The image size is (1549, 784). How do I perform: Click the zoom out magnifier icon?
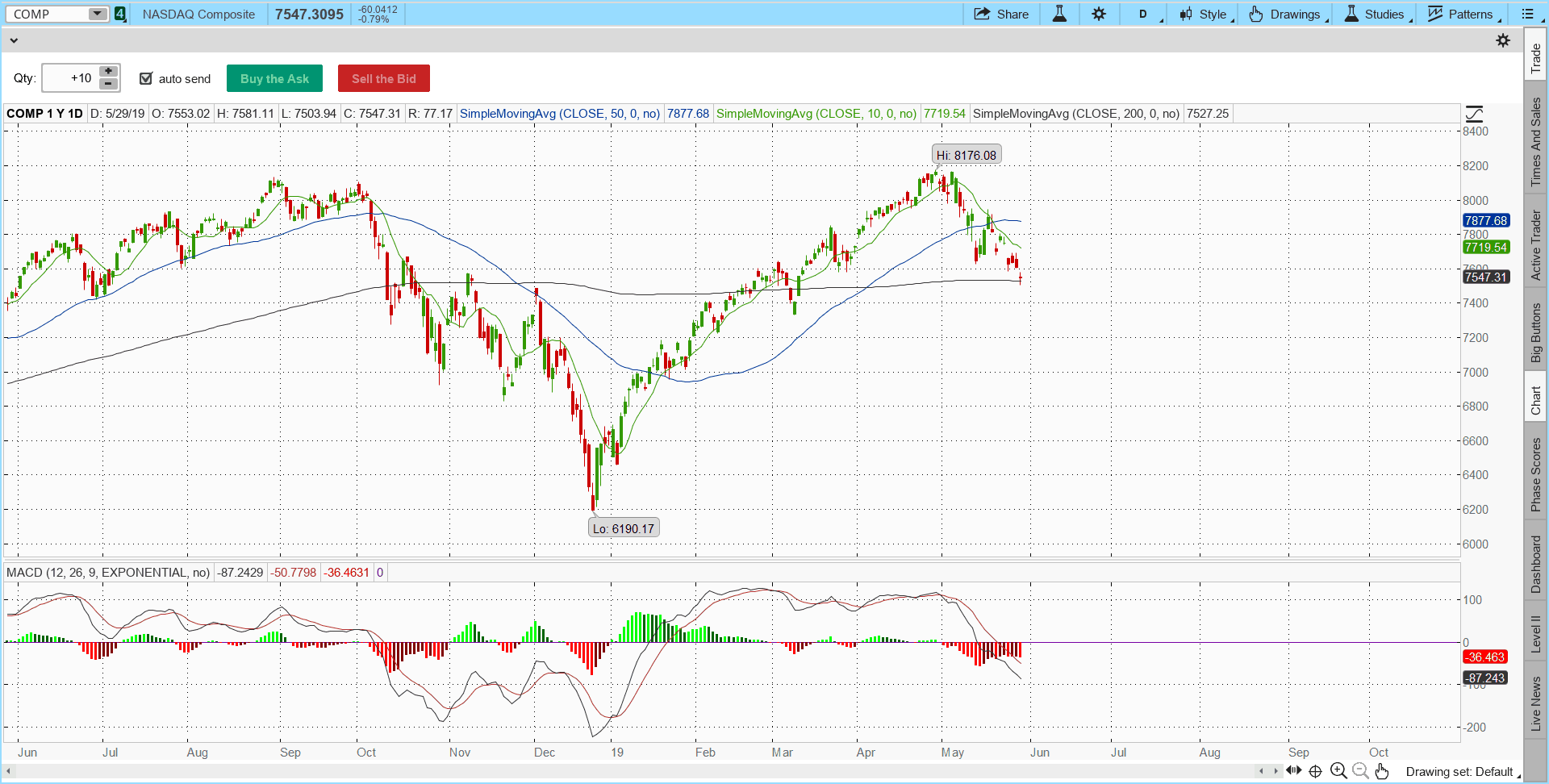coord(1360,771)
